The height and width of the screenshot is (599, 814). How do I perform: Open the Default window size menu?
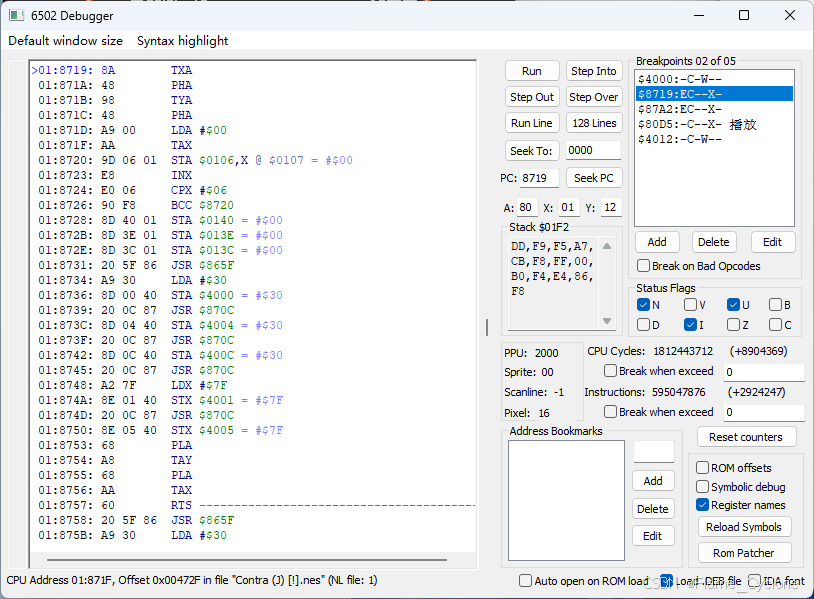pos(65,40)
